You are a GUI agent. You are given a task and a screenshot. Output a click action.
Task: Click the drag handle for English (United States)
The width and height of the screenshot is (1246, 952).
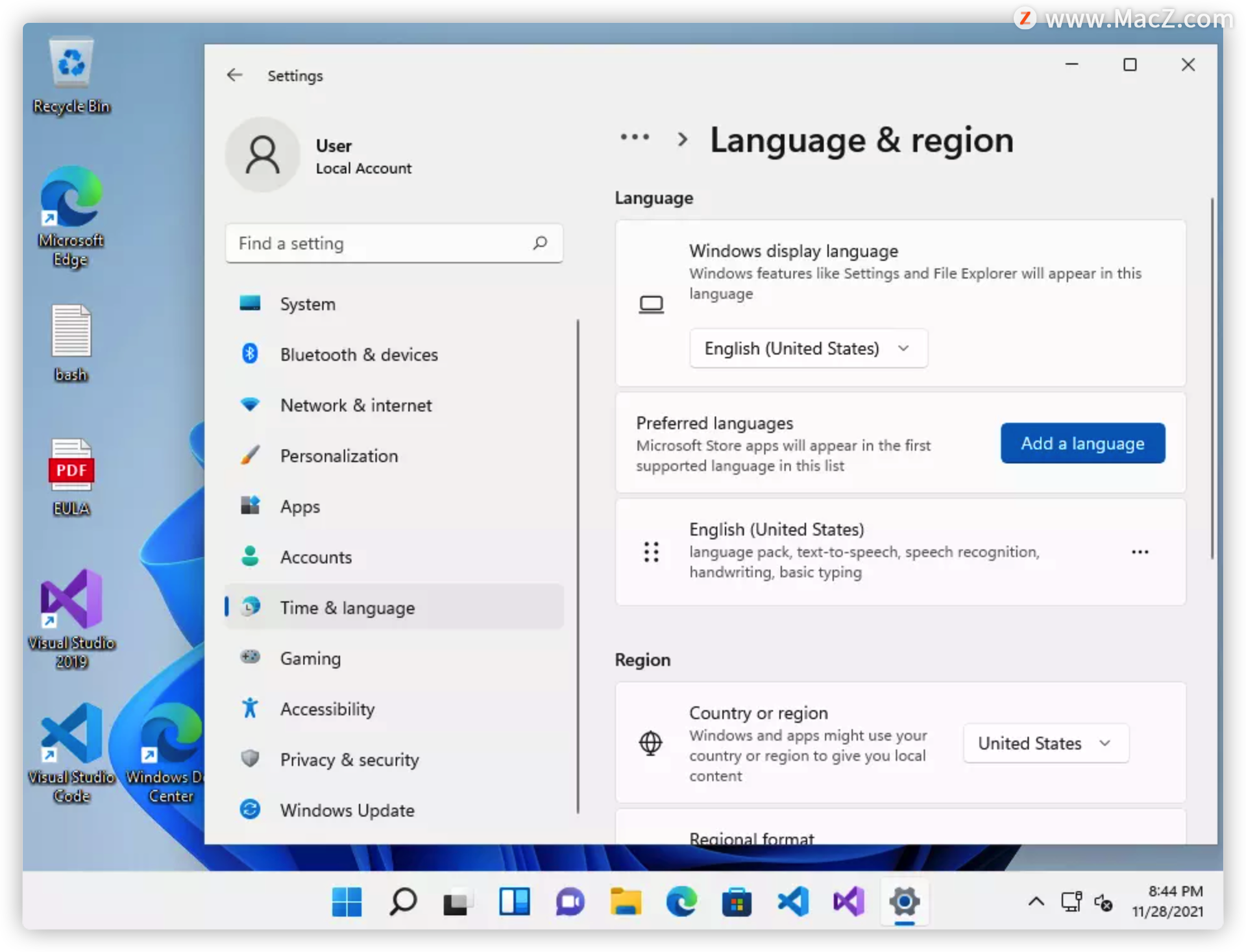click(652, 552)
